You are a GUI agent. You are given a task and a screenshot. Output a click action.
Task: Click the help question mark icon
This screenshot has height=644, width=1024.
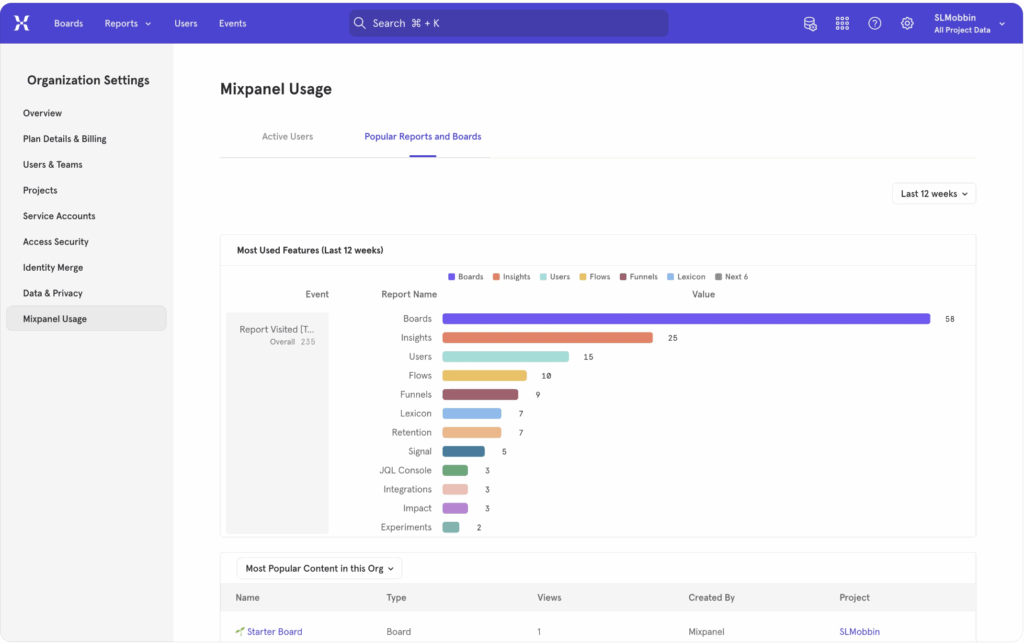(x=874, y=23)
